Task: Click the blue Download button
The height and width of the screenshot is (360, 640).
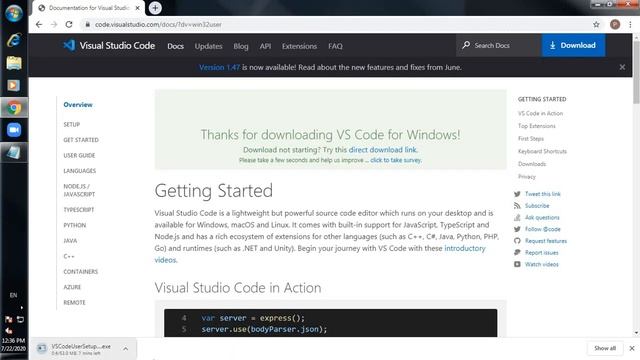Action: coord(573,45)
